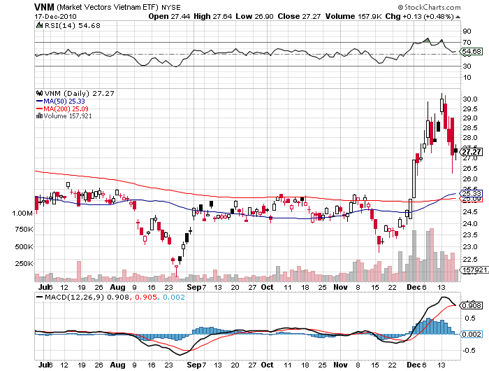This screenshot has width=489, height=371.
Task: Click the price axis label 30.0
Action: point(470,99)
